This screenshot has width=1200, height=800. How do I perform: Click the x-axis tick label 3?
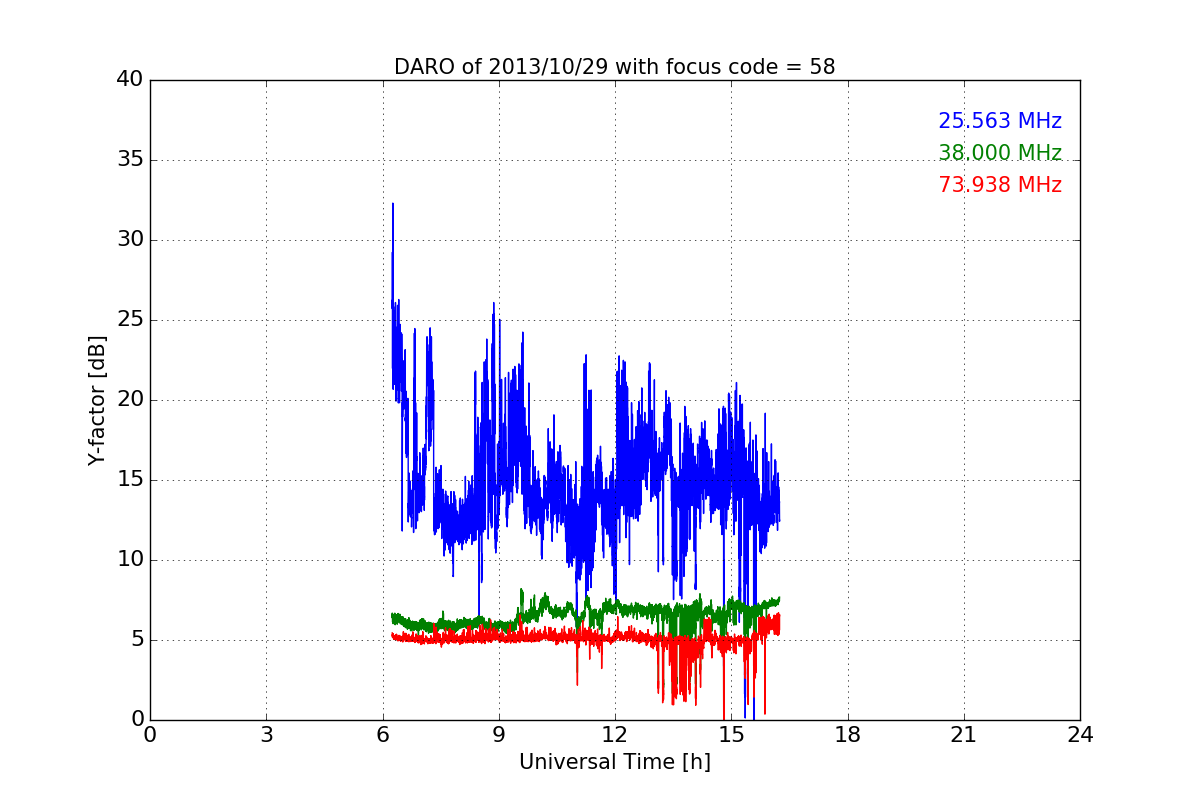[x=266, y=735]
